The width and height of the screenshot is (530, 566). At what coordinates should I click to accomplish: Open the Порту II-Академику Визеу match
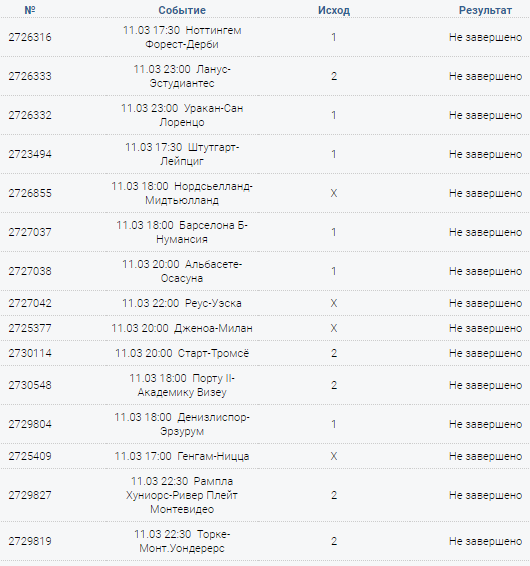click(182, 385)
